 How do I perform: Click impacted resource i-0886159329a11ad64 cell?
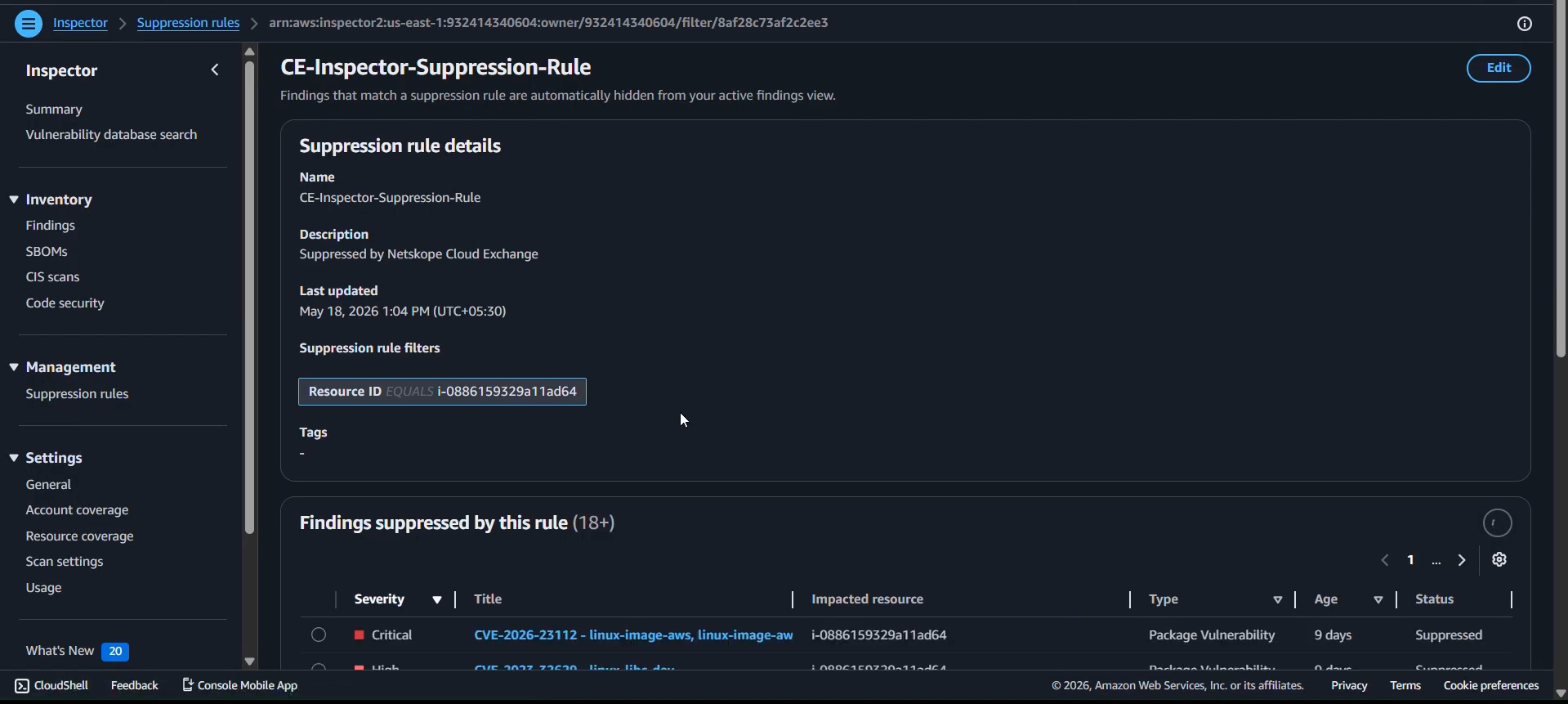(x=878, y=635)
